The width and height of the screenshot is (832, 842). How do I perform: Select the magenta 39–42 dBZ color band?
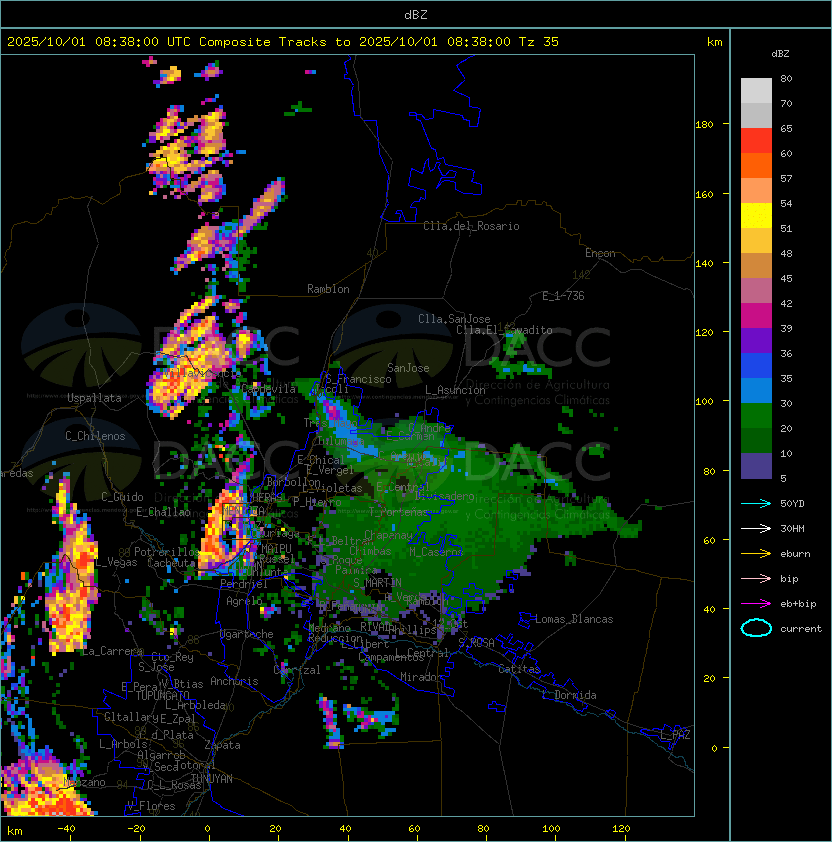click(756, 316)
